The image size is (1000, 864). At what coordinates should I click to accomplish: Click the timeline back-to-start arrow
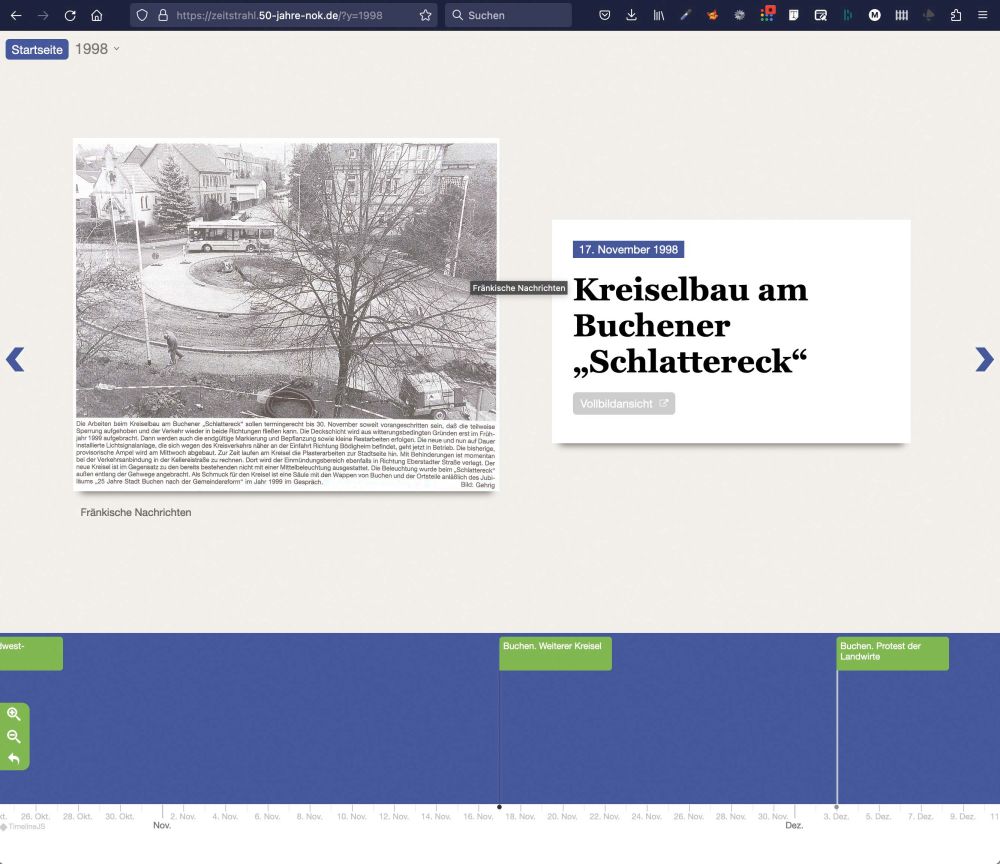pos(15,759)
